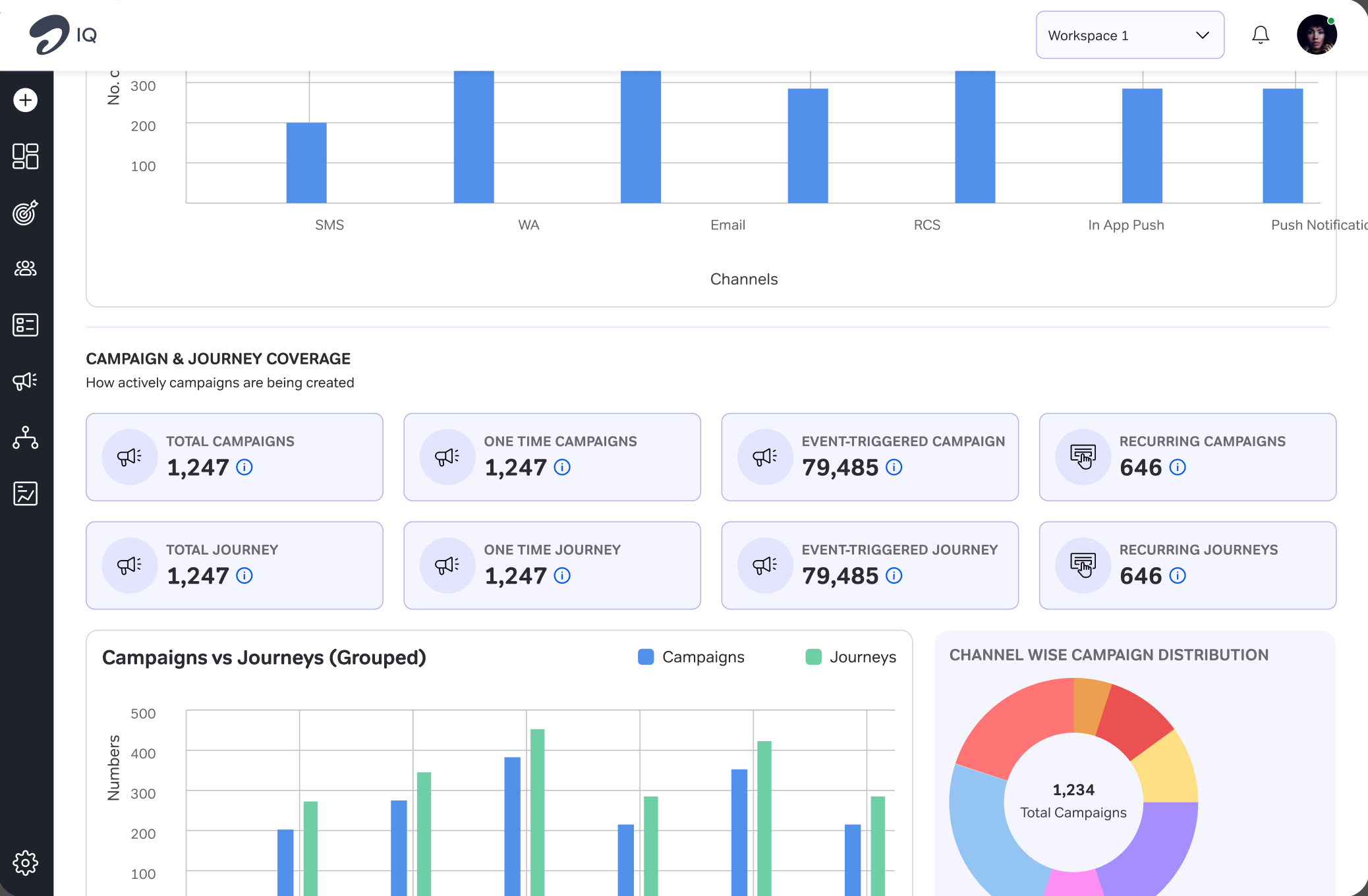Click the notifications bell icon
The height and width of the screenshot is (896, 1368).
pos(1261,35)
